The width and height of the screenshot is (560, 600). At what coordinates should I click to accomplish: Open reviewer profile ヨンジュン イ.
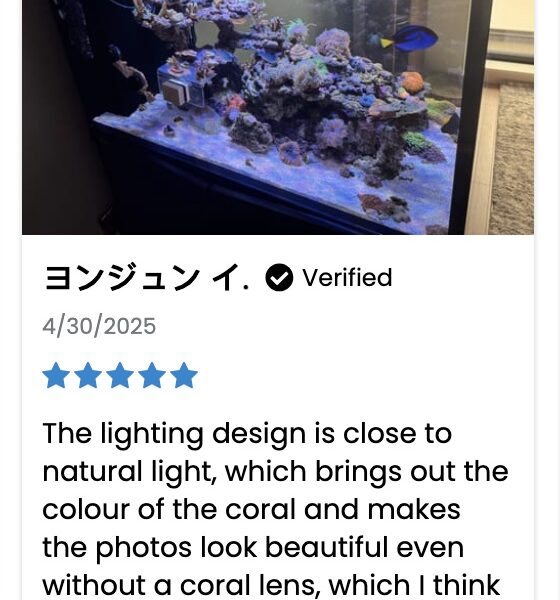(x=147, y=278)
